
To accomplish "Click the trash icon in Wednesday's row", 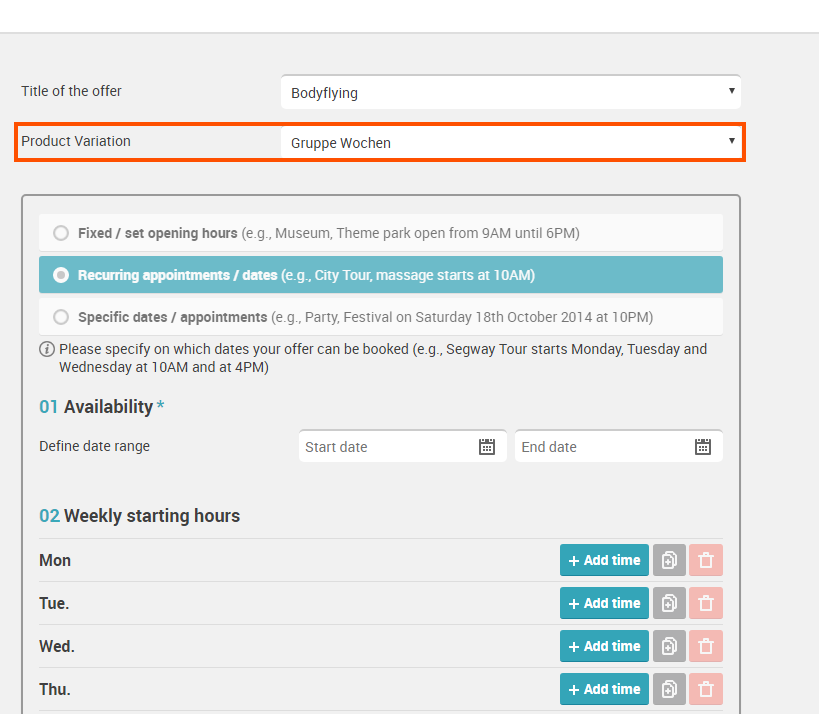I will [706, 646].
